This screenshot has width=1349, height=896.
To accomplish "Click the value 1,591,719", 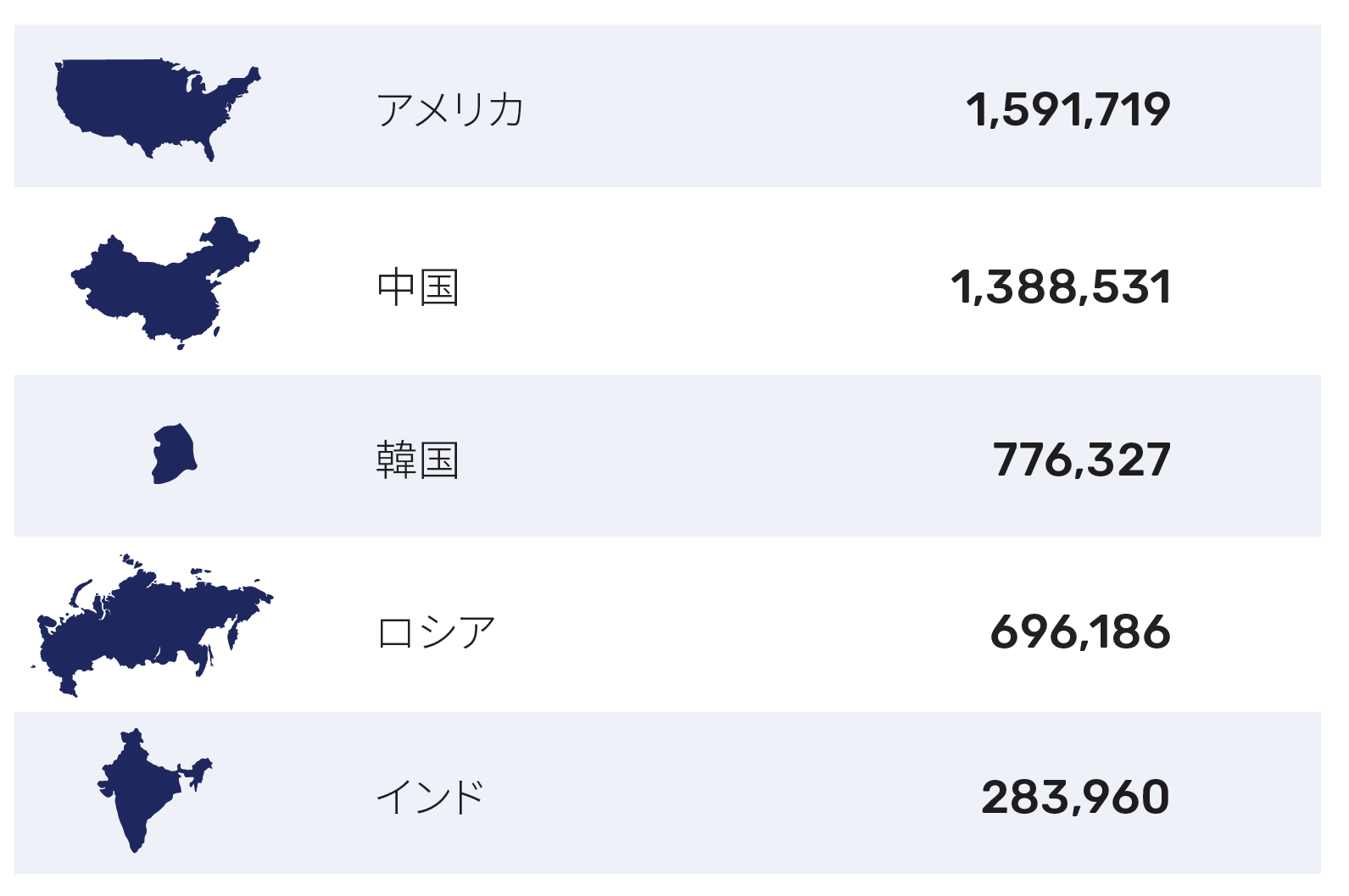I will click(x=1068, y=110).
